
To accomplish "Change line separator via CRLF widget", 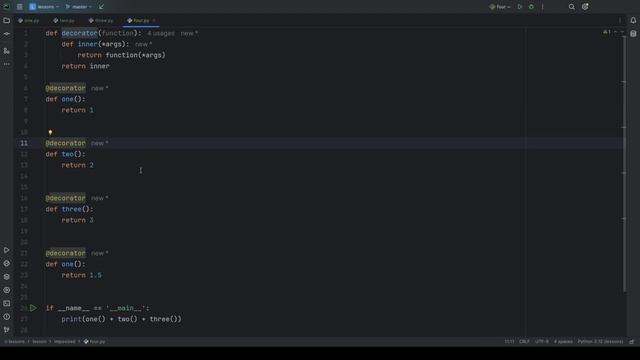I will coord(524,341).
